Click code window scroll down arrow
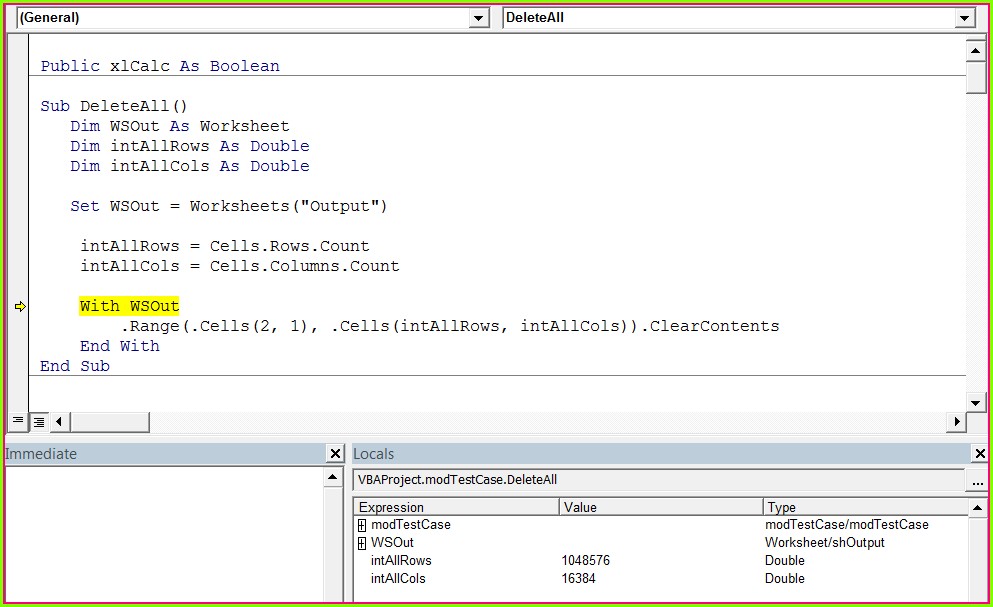 coord(975,402)
